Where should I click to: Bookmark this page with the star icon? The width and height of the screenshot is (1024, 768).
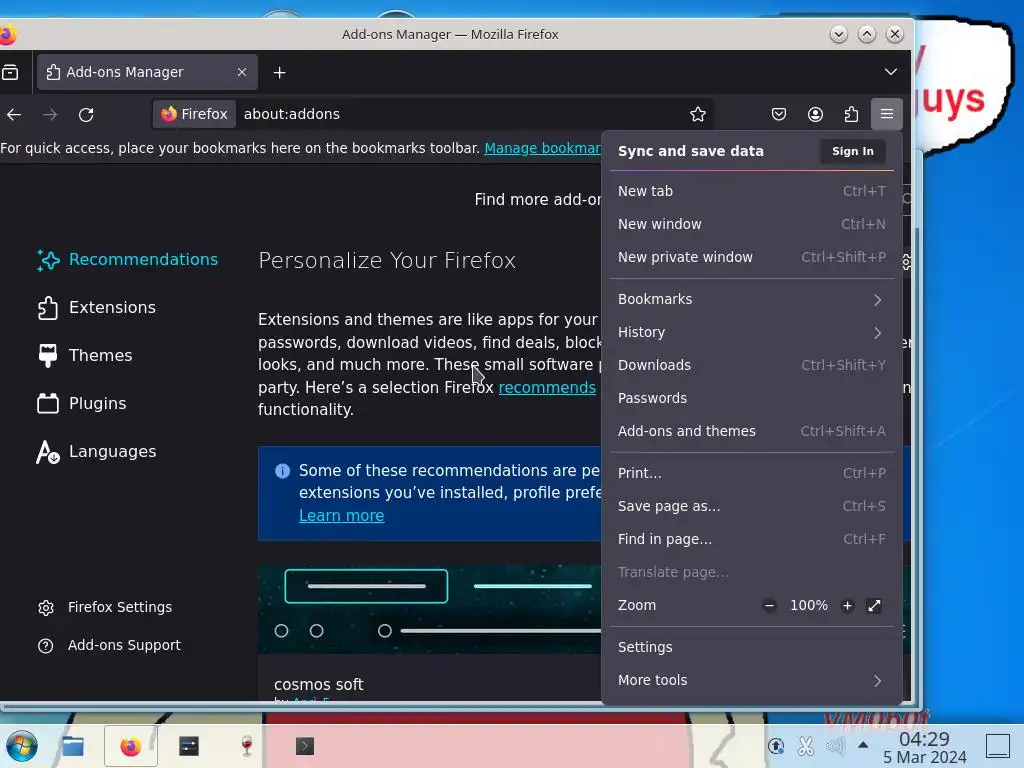tap(697, 114)
